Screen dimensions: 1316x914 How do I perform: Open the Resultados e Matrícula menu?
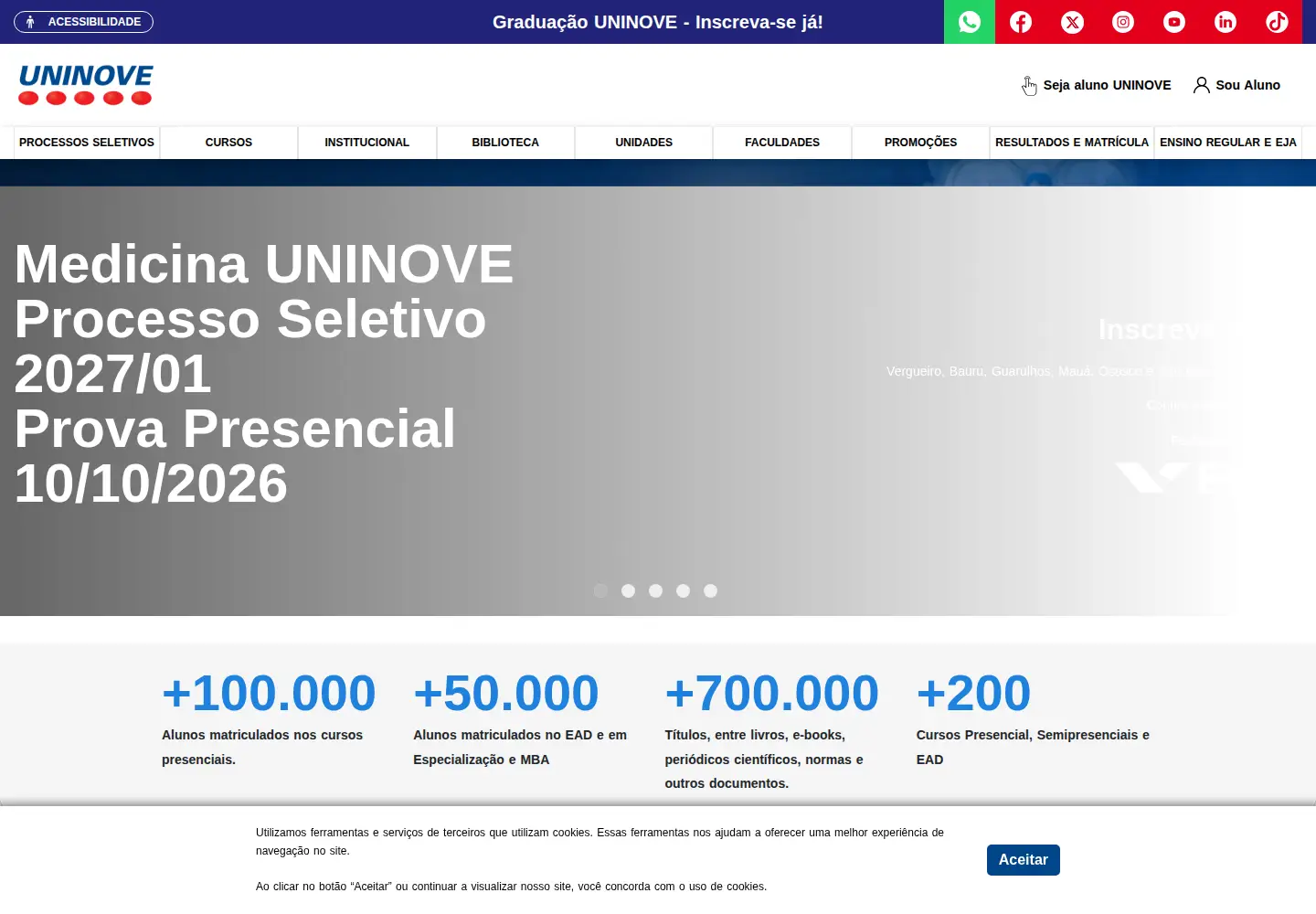click(1072, 143)
